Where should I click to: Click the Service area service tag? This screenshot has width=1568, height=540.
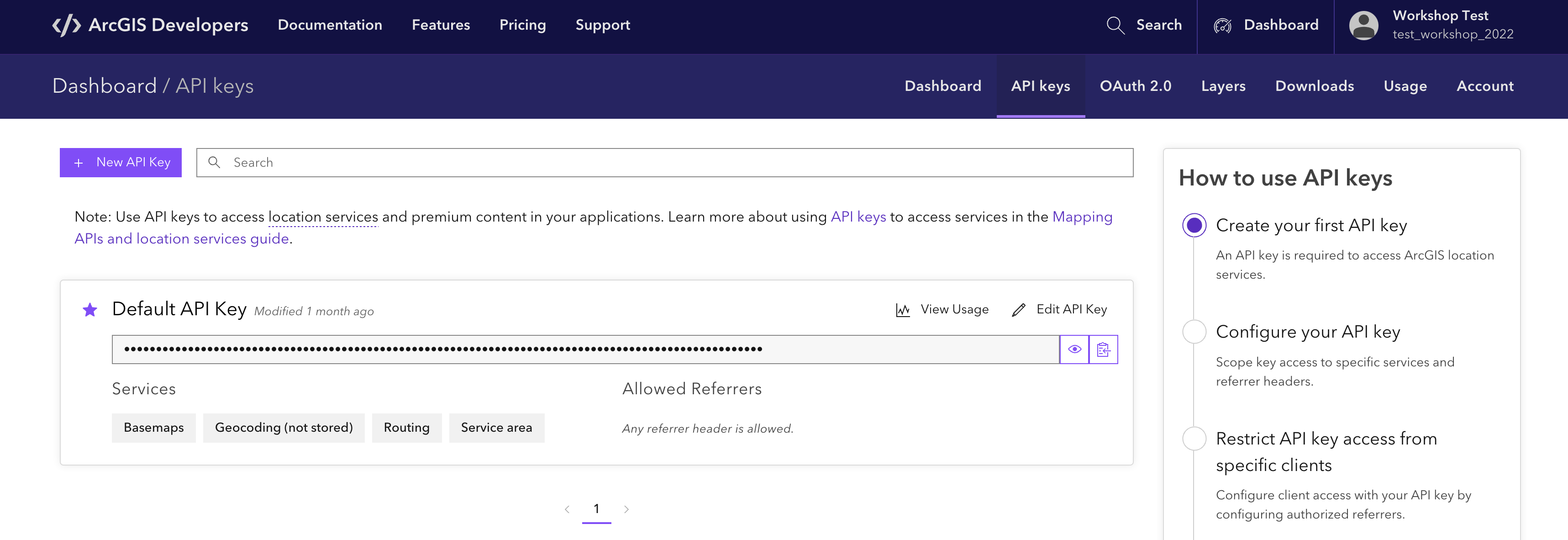[496, 428]
